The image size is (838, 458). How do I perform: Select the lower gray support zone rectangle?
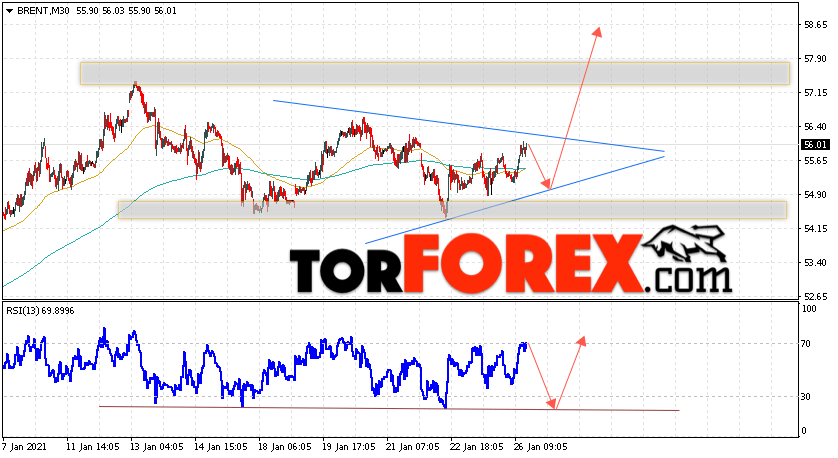pyautogui.click(x=452, y=209)
